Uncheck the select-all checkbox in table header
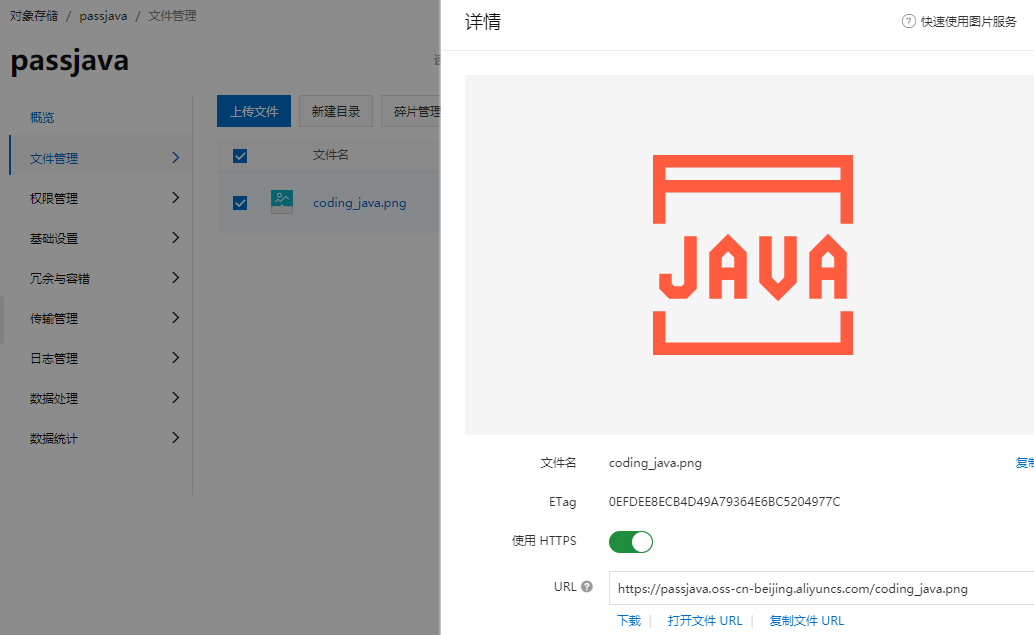The image size is (1034, 635). click(240, 155)
